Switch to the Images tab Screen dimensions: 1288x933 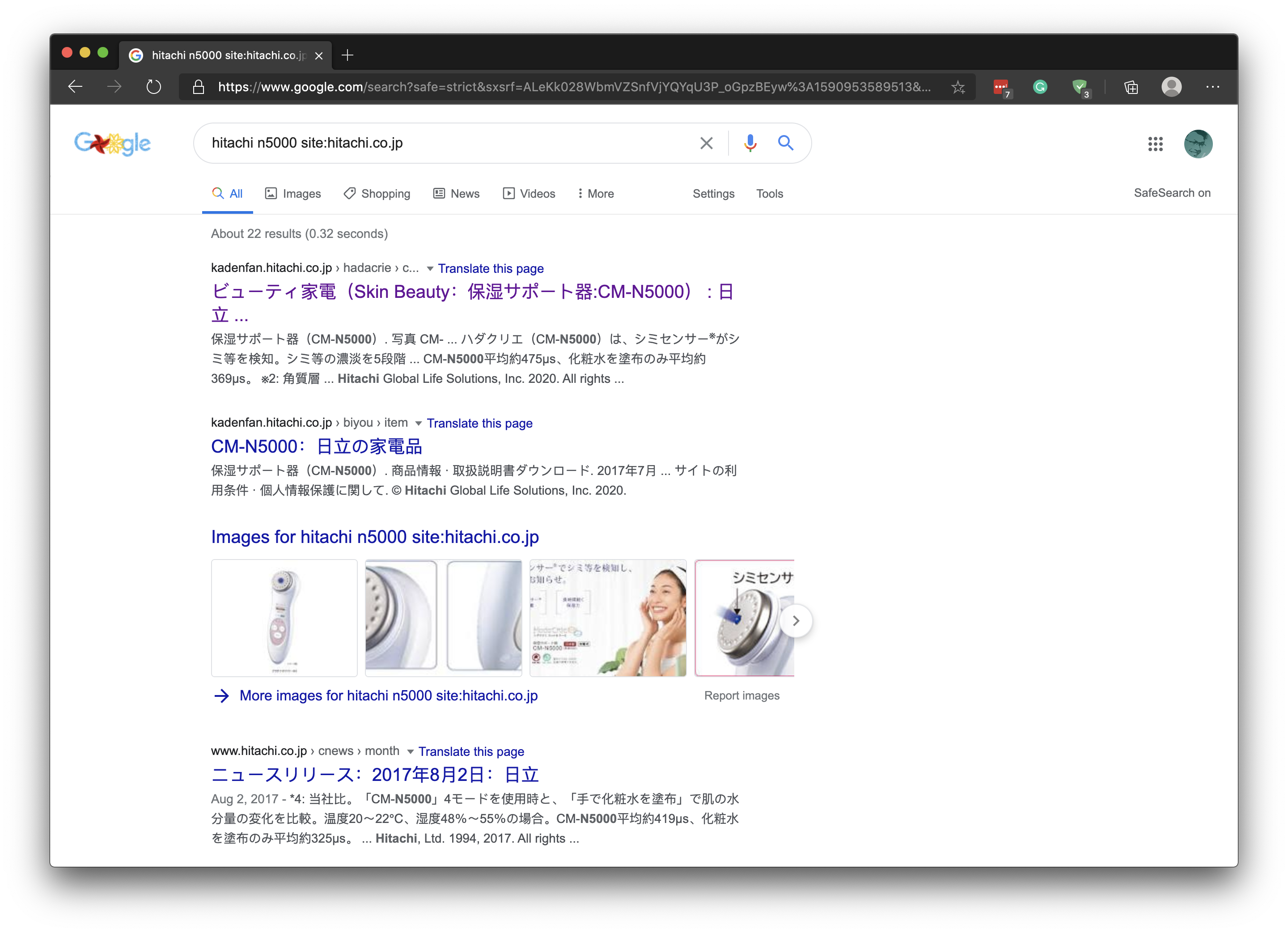[x=293, y=194]
